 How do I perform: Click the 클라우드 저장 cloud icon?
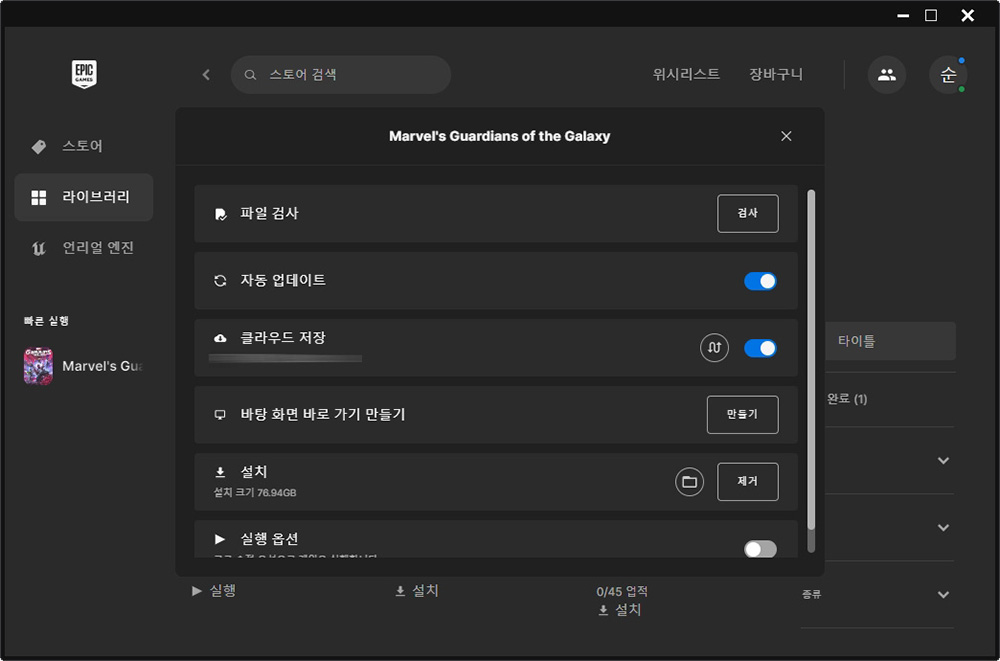(x=221, y=338)
